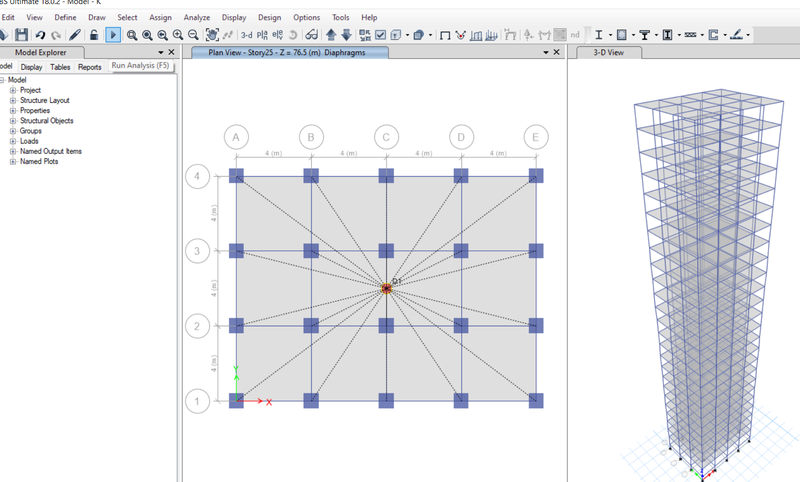Select the Pan hand tool

coord(212,35)
